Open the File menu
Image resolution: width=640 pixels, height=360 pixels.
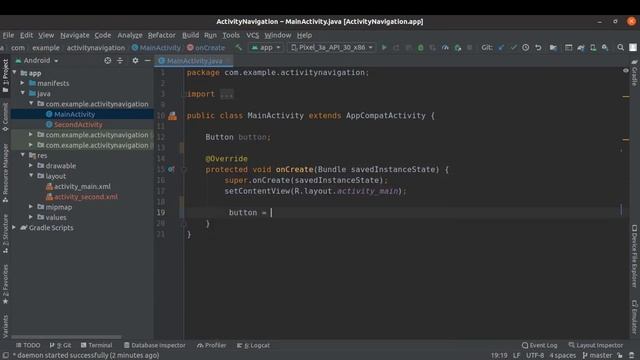8,35
